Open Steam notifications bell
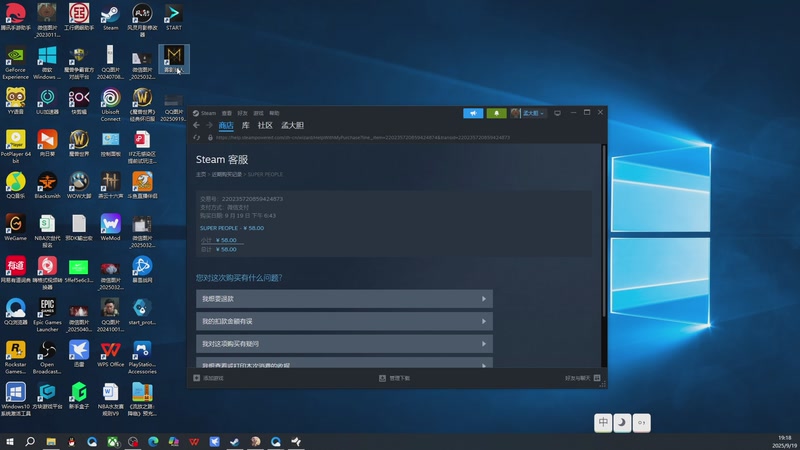Image resolution: width=800 pixels, height=450 pixels. (x=496, y=113)
